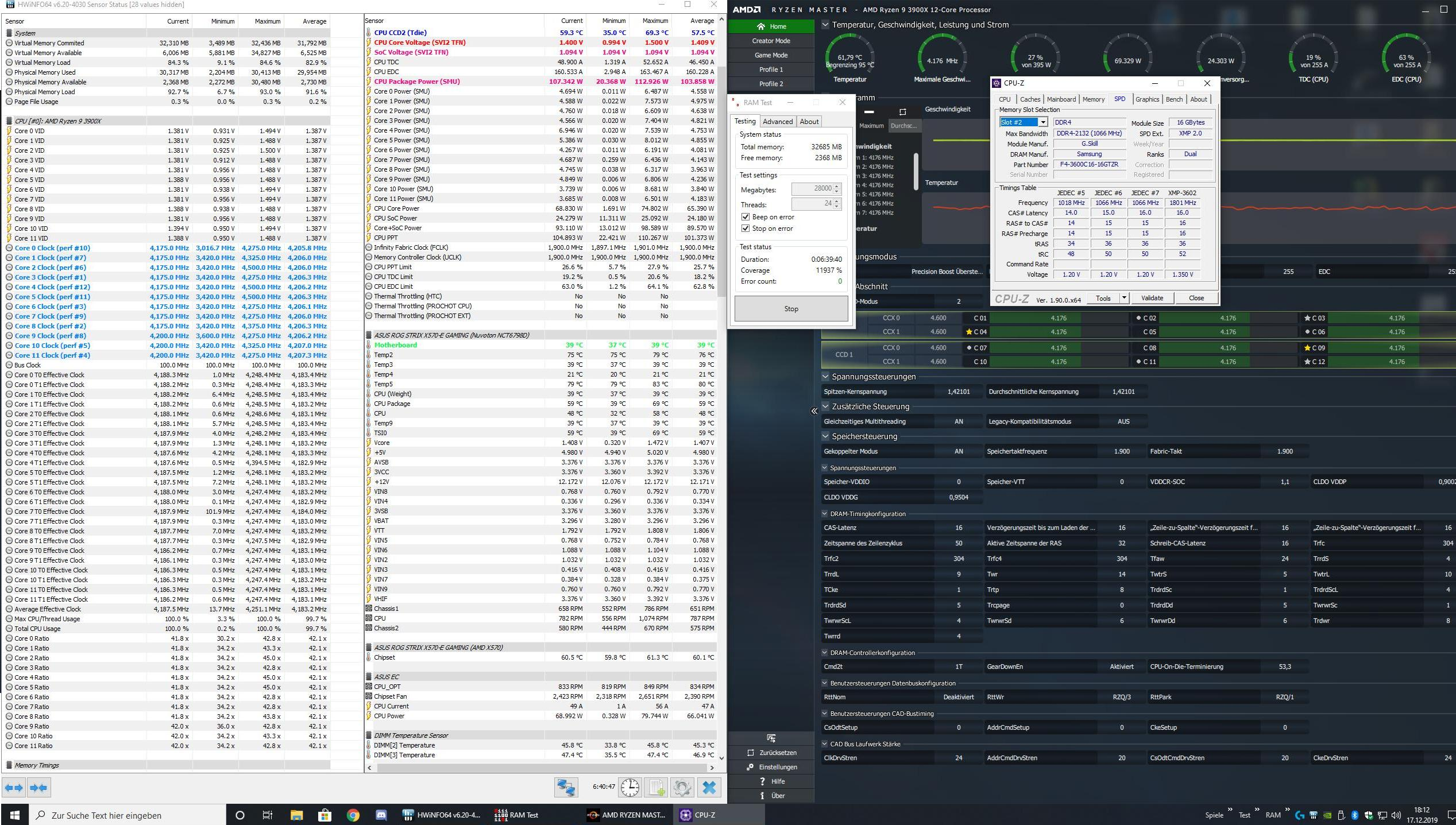This screenshot has height=825, width=1456.
Task: Click the HWiNFO collapse columns arrows icon
Action: (38, 788)
